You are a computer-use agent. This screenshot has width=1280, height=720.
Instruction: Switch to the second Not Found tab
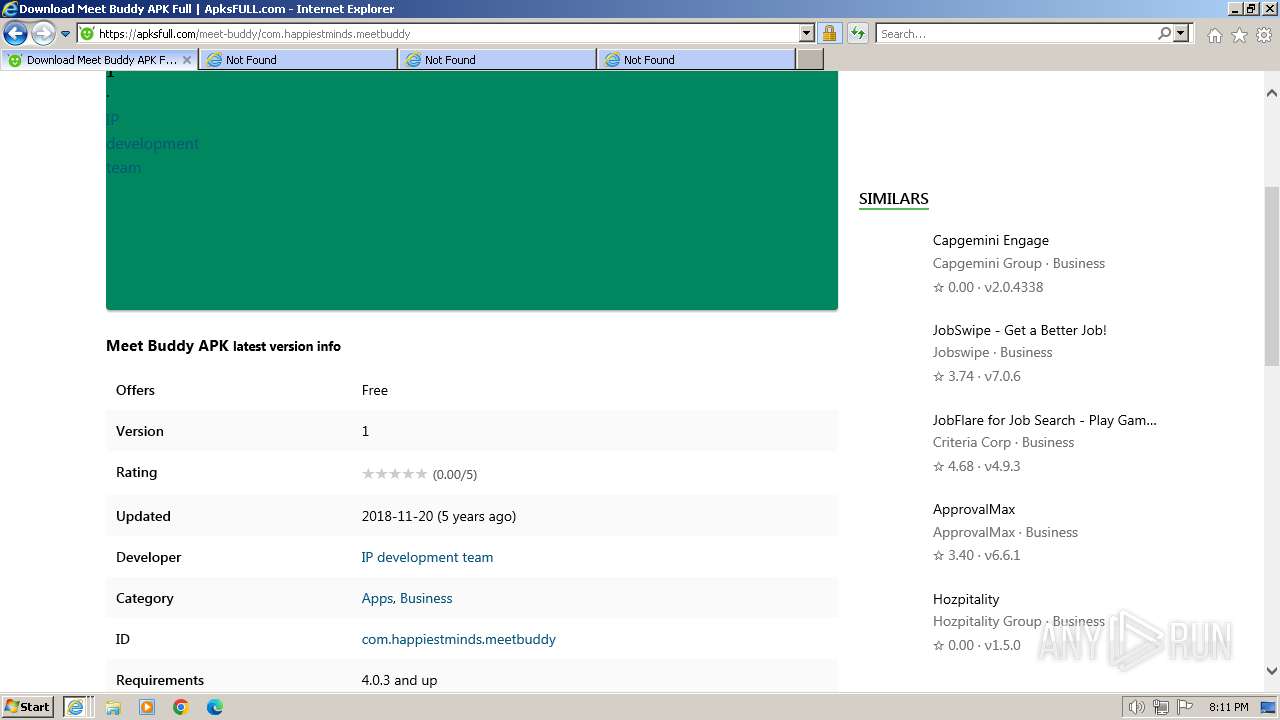click(x=496, y=60)
